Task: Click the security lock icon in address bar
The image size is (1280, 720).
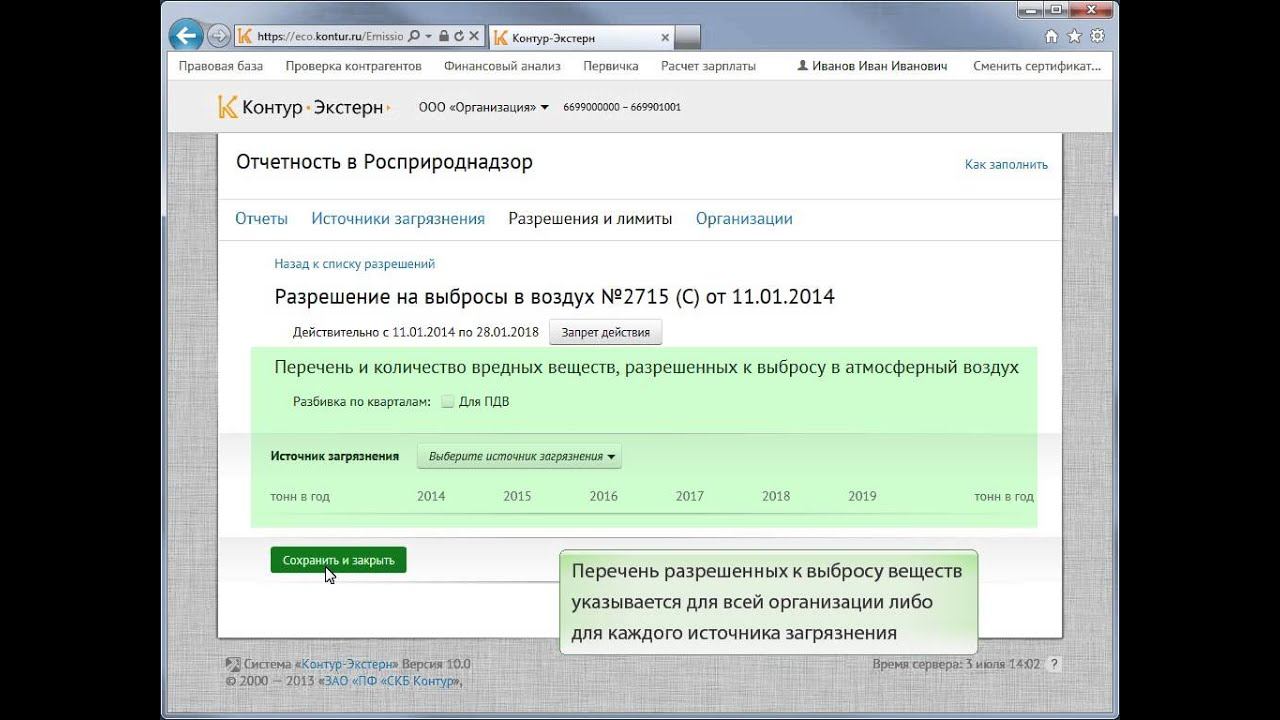Action: tap(443, 37)
